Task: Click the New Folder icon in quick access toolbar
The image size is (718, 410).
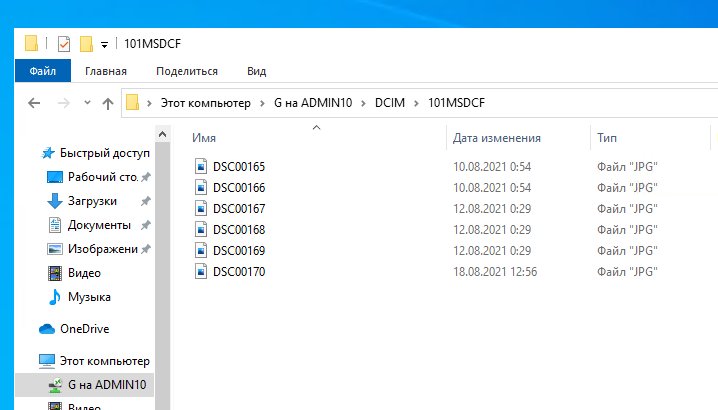Action: (x=86, y=43)
